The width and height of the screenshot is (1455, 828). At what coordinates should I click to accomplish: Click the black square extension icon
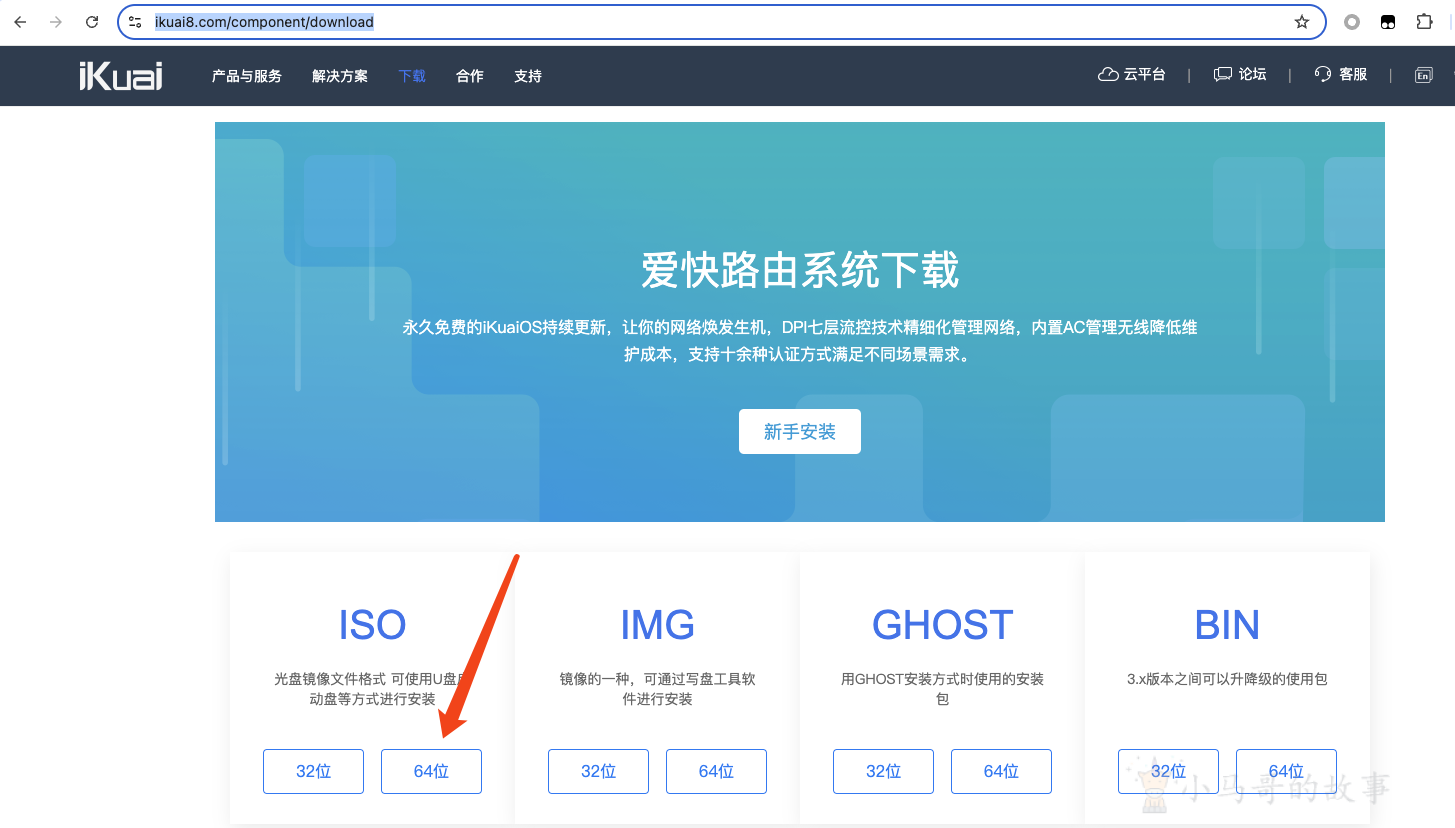click(x=1388, y=22)
